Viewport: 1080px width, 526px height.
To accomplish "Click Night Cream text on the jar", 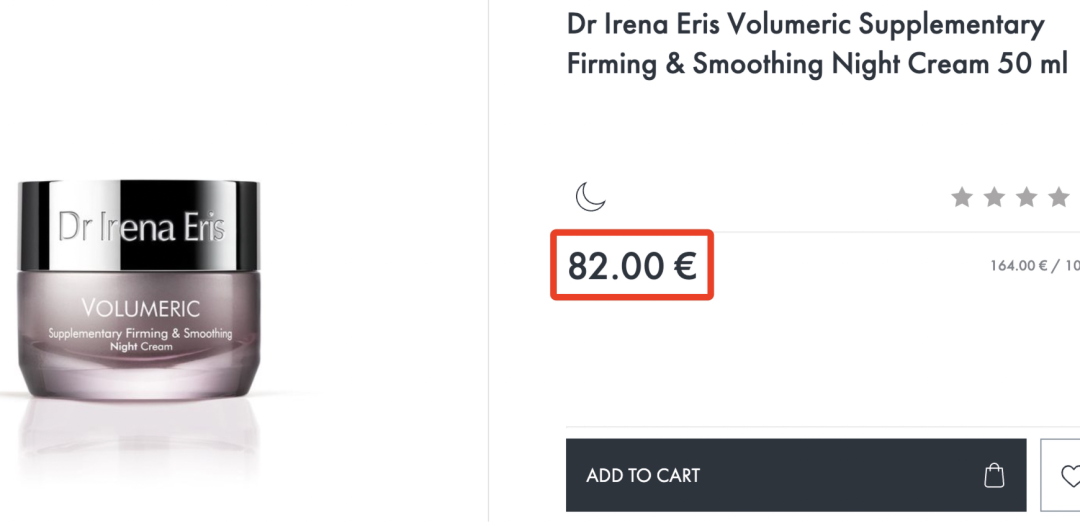I will [x=141, y=346].
